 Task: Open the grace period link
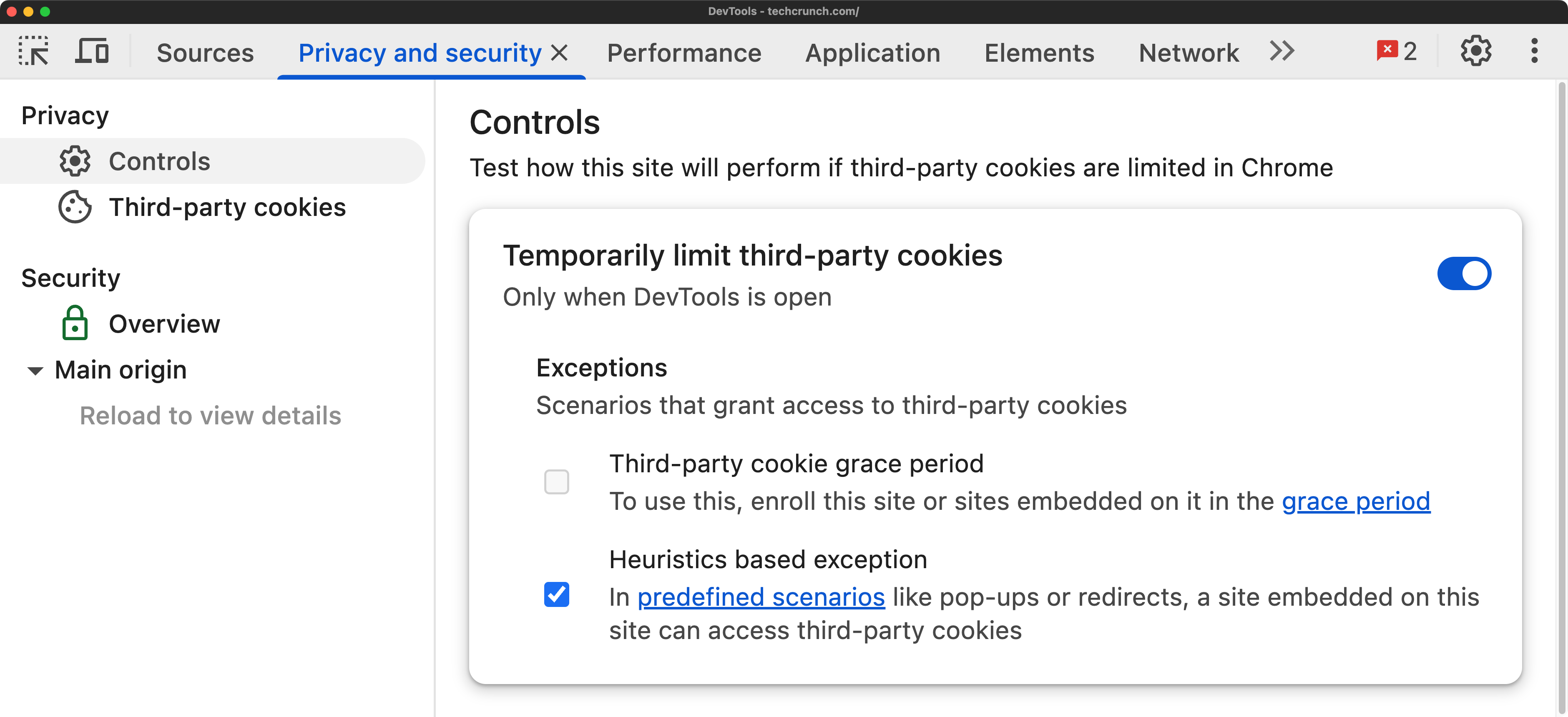(1356, 501)
